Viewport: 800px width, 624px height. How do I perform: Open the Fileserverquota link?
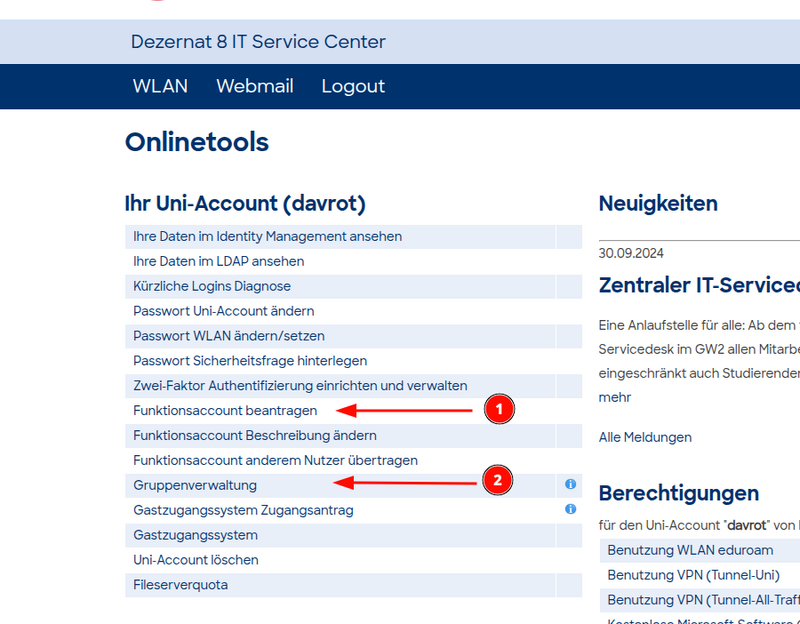[x=179, y=584]
